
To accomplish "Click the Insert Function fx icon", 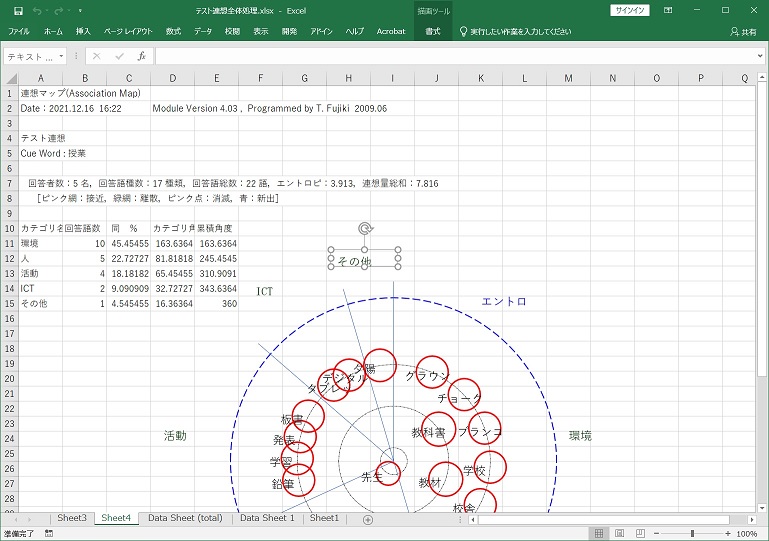I will coord(141,57).
